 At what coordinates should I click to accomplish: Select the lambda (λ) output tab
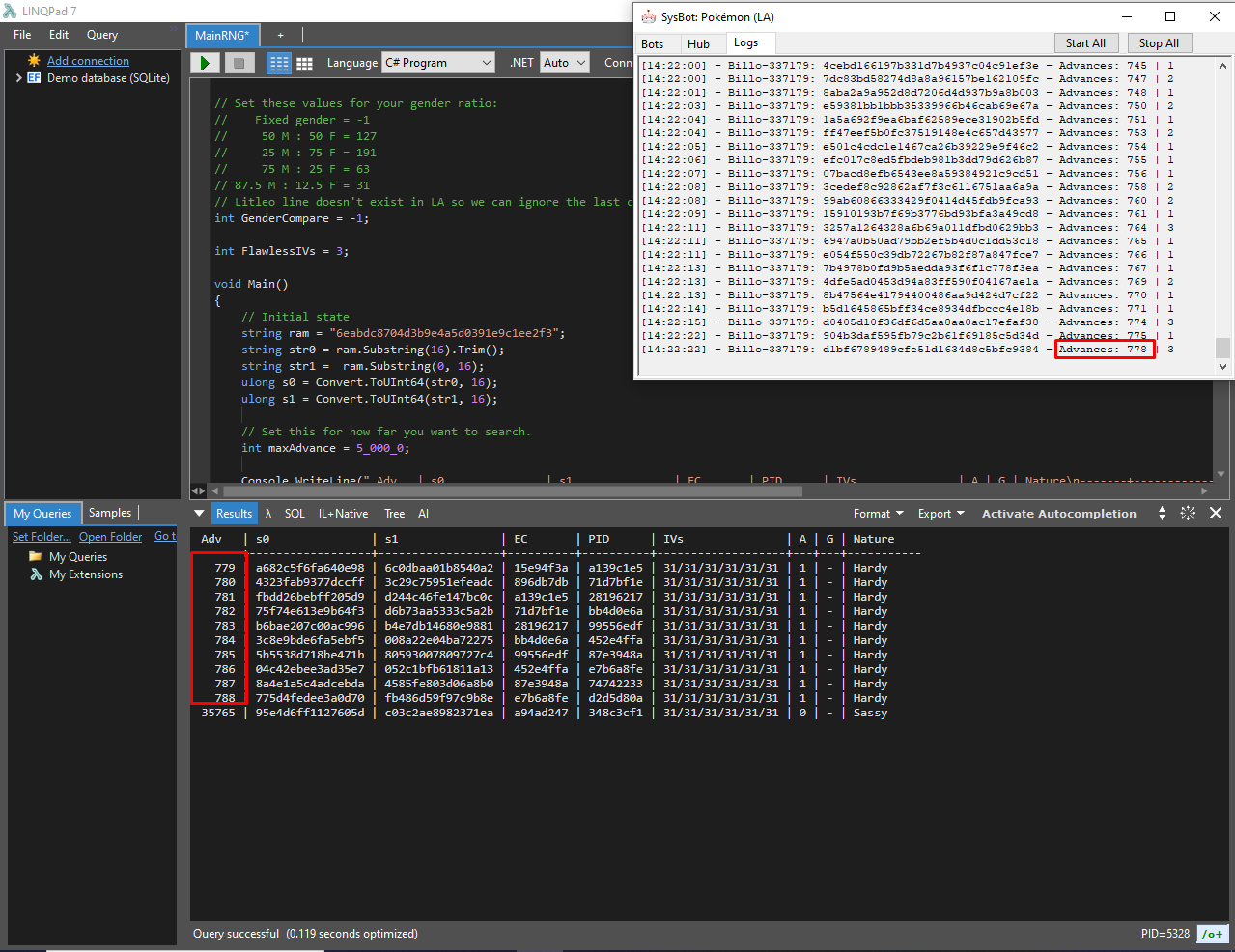point(268,514)
